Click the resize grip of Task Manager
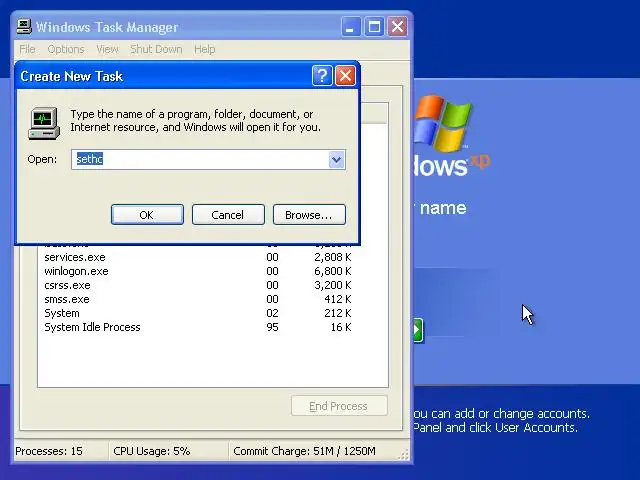 coord(403,455)
